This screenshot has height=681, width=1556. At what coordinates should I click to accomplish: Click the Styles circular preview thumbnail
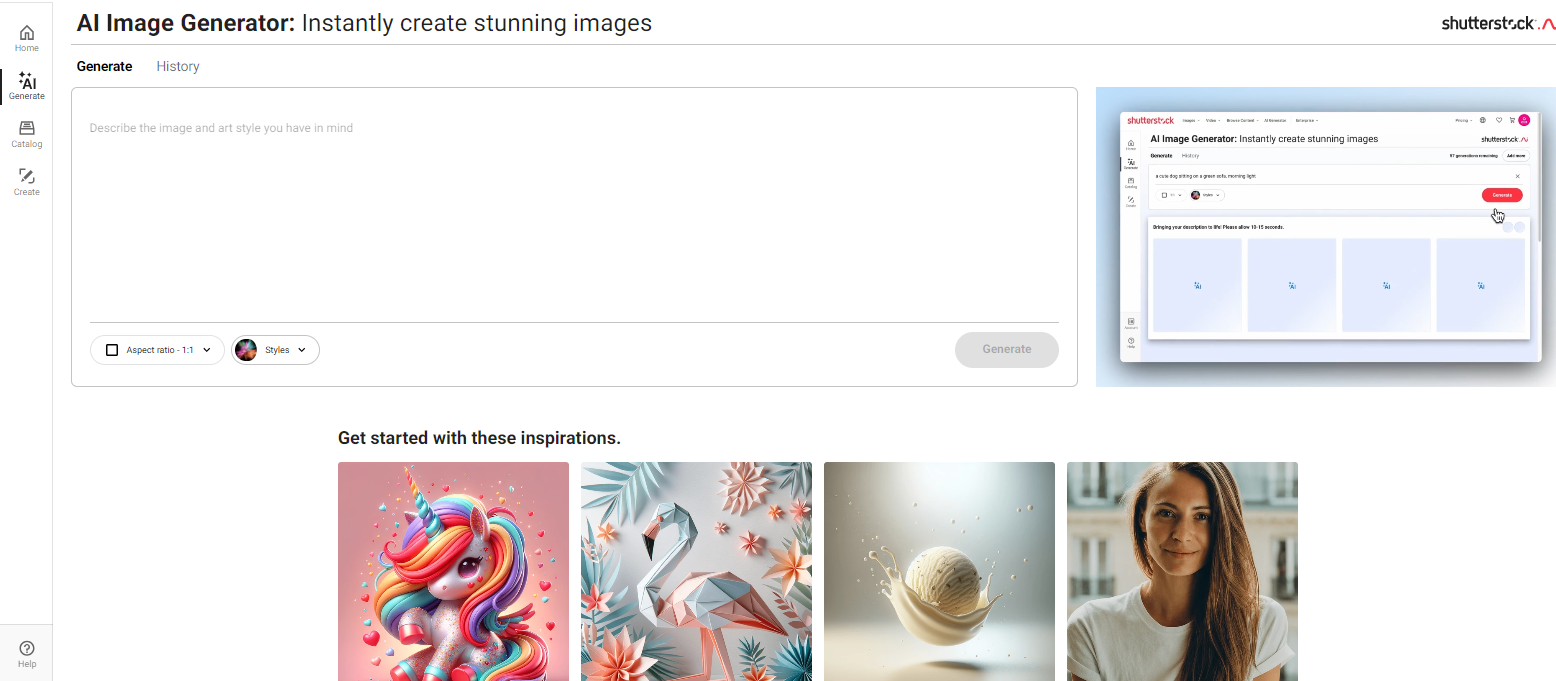tap(247, 349)
